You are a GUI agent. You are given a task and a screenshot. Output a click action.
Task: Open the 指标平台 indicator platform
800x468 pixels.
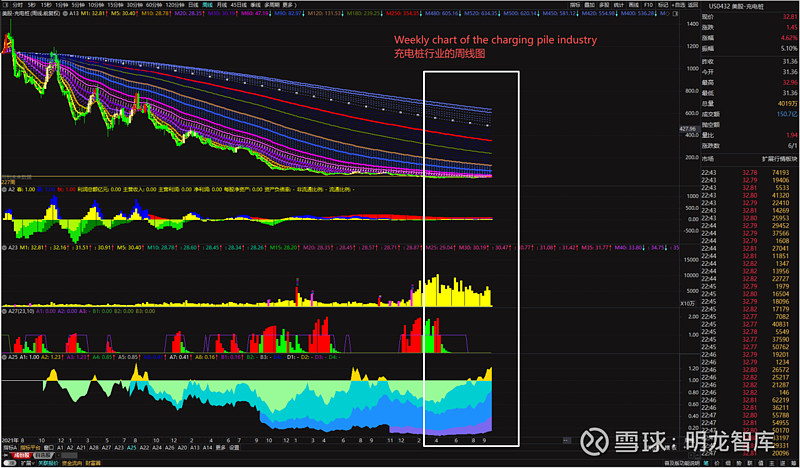30,448
